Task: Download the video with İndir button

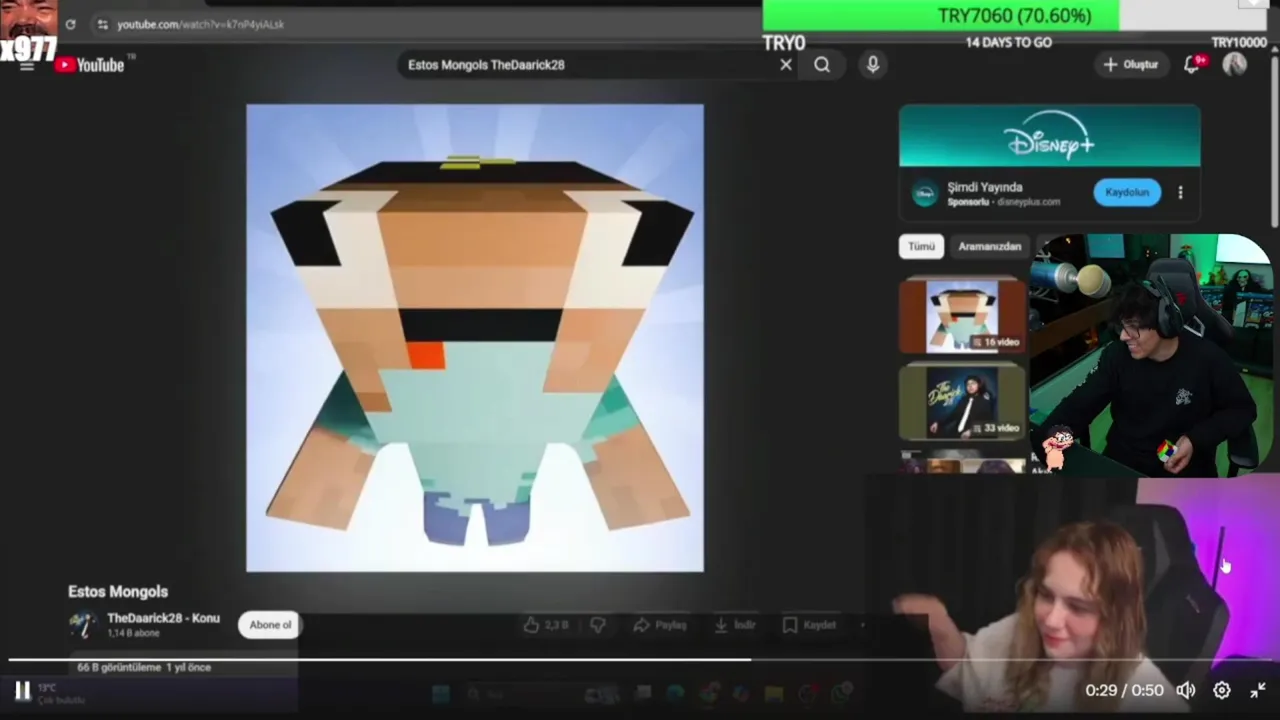Action: click(735, 625)
